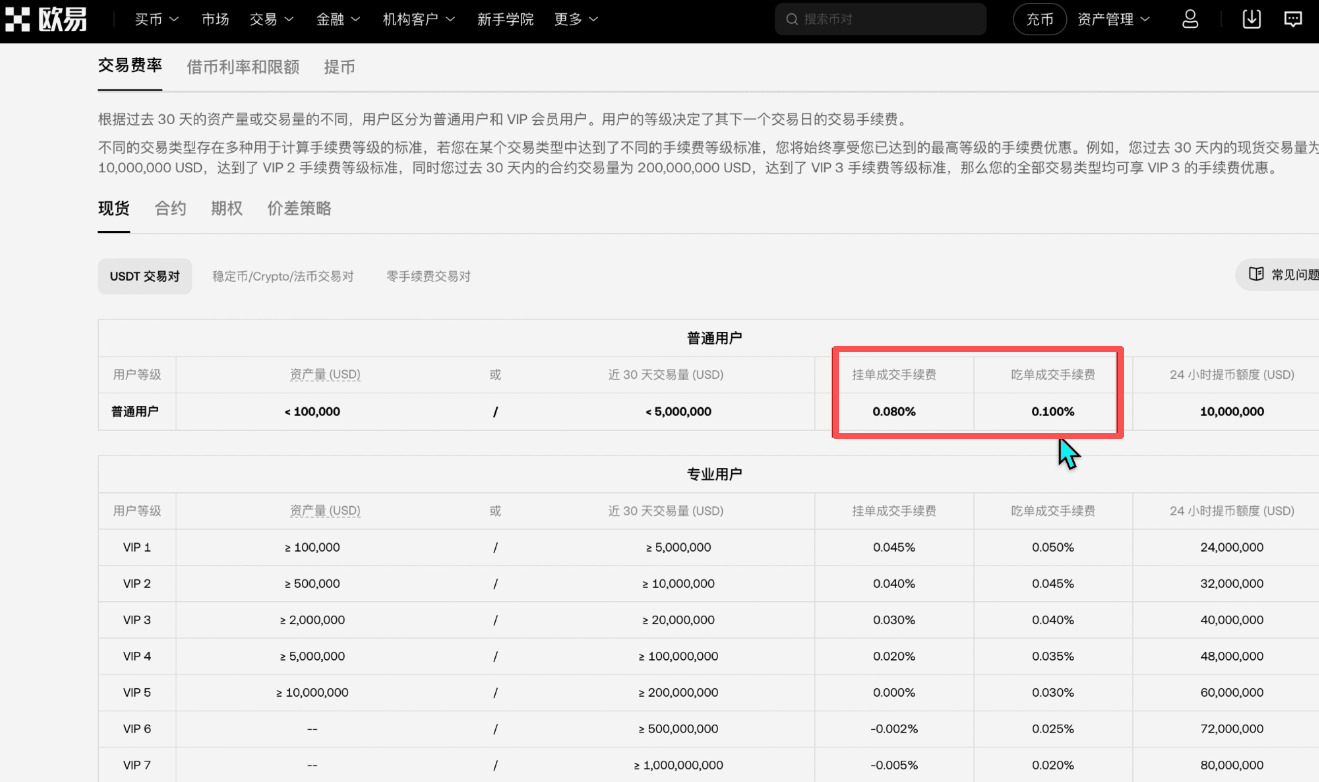
Task: Select the 合约 fee tab
Action: coord(169,208)
